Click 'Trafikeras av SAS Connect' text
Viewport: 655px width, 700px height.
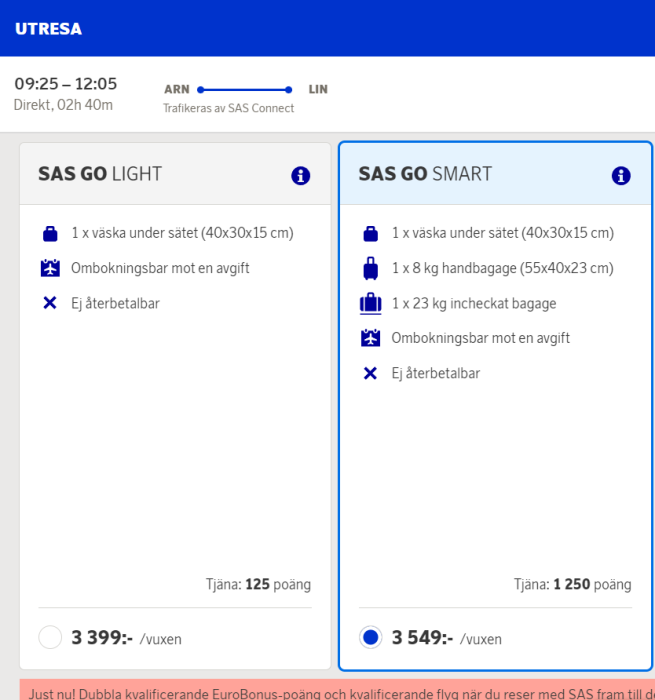[228, 108]
